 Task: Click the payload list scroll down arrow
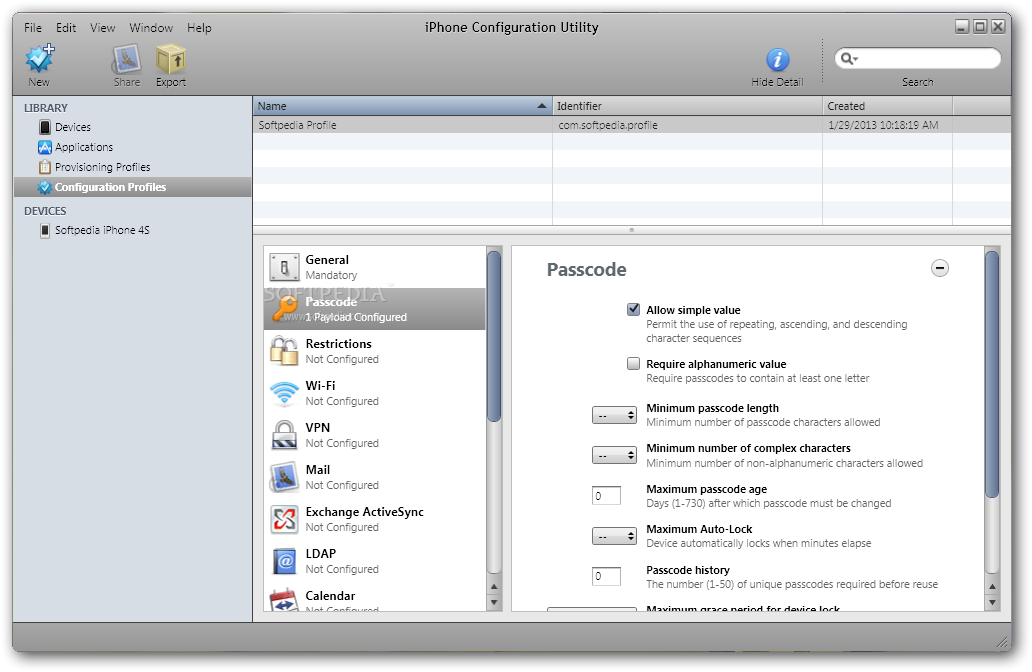tap(494, 602)
